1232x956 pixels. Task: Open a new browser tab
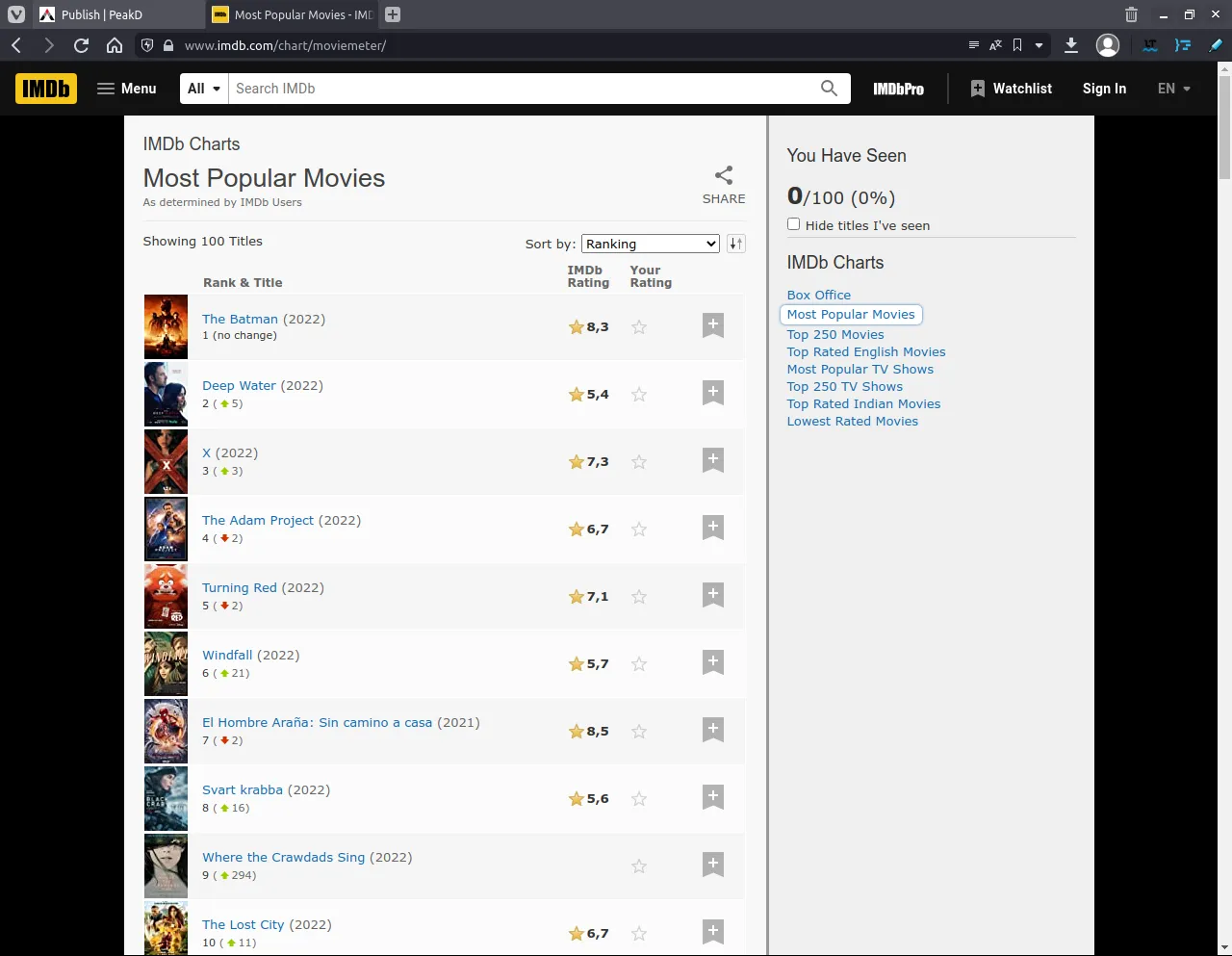393,14
